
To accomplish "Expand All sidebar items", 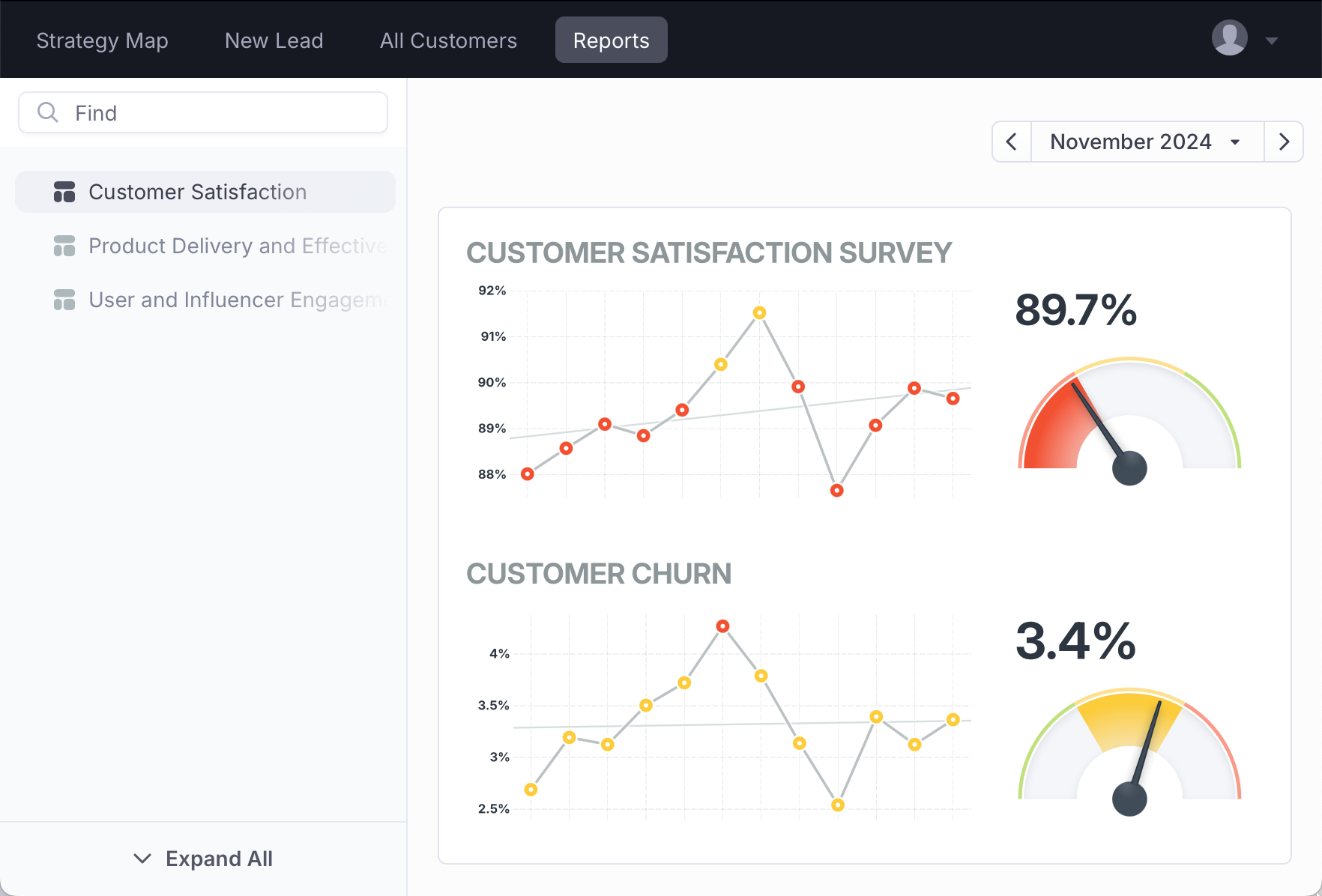I will click(x=203, y=859).
